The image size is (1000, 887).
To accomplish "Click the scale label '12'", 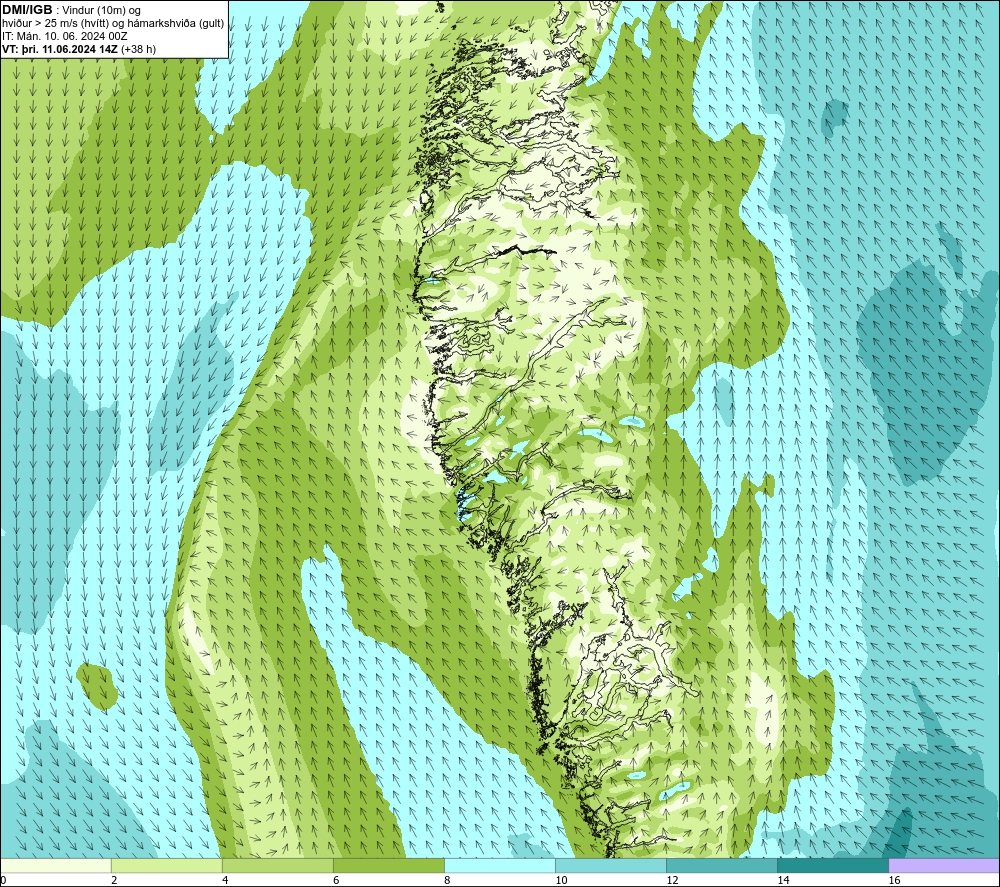I will 672,881.
